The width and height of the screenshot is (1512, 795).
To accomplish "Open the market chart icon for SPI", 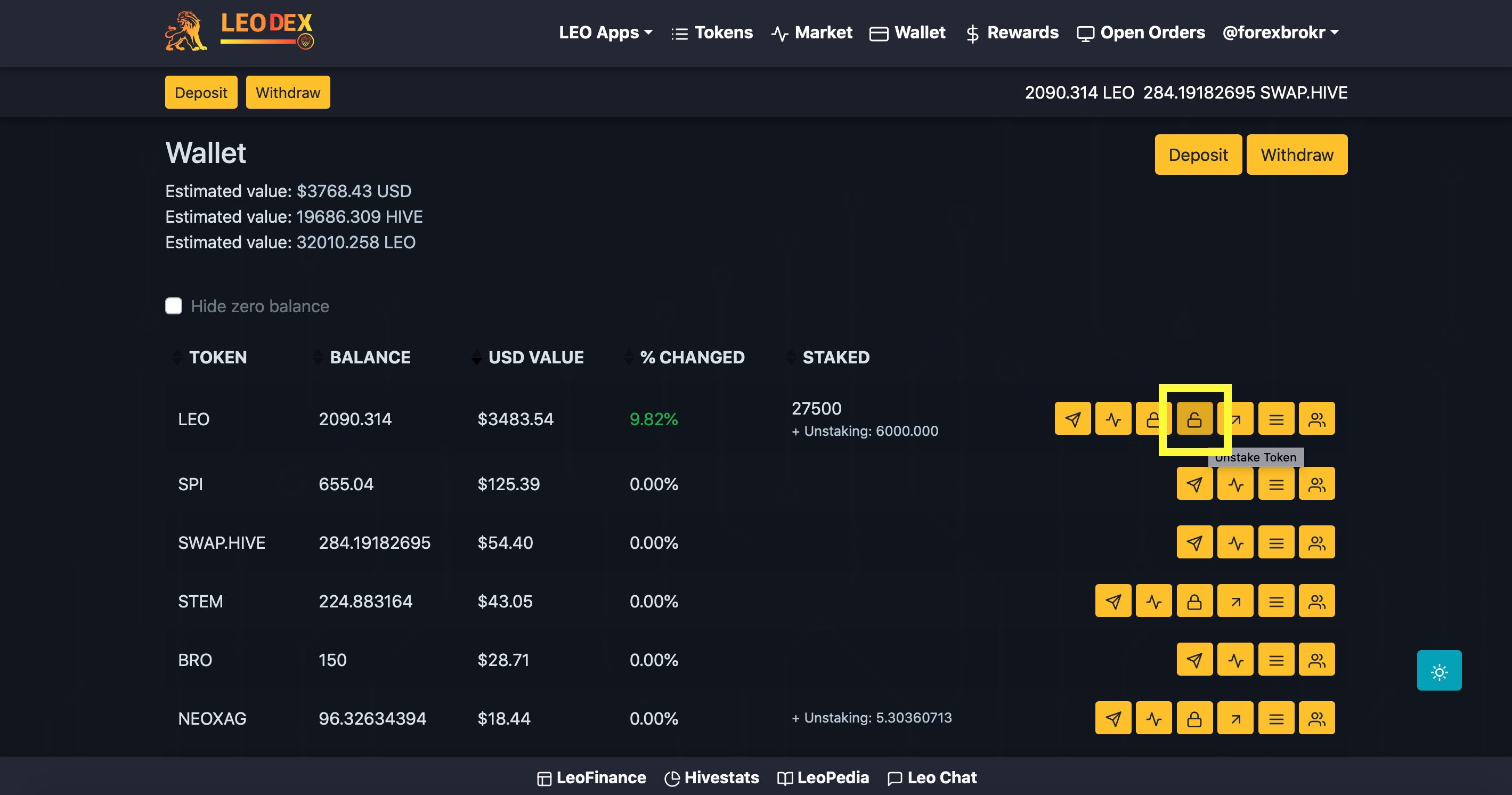I will pyautogui.click(x=1235, y=484).
